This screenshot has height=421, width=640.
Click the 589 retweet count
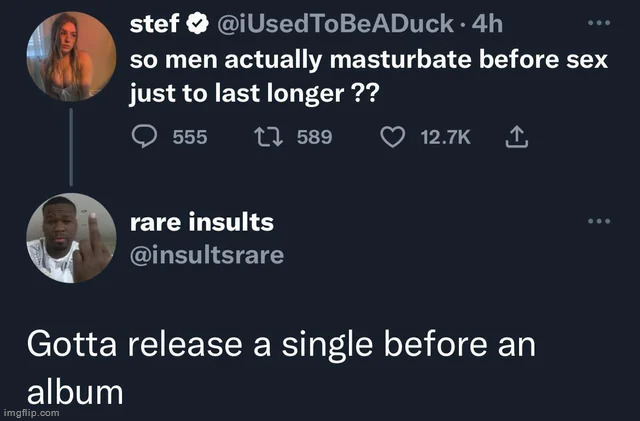[x=315, y=137]
